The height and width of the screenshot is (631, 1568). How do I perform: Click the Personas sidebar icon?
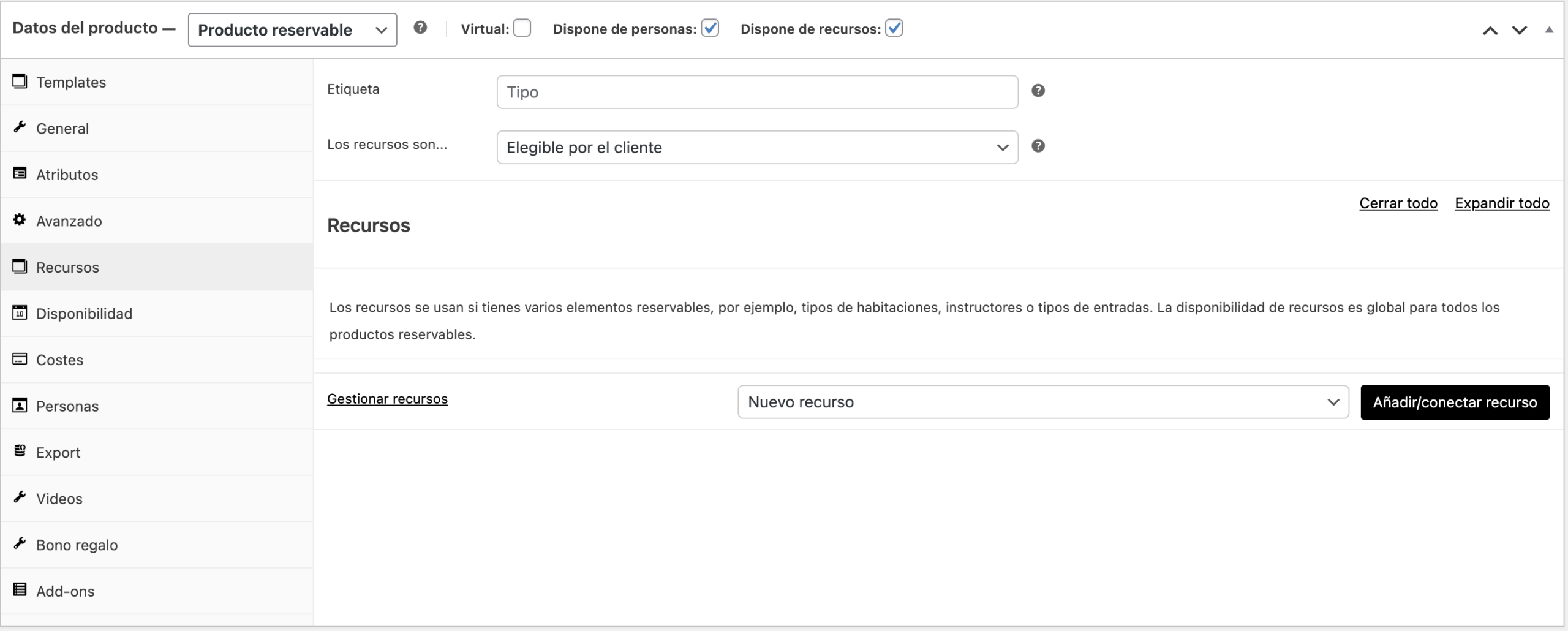20,406
